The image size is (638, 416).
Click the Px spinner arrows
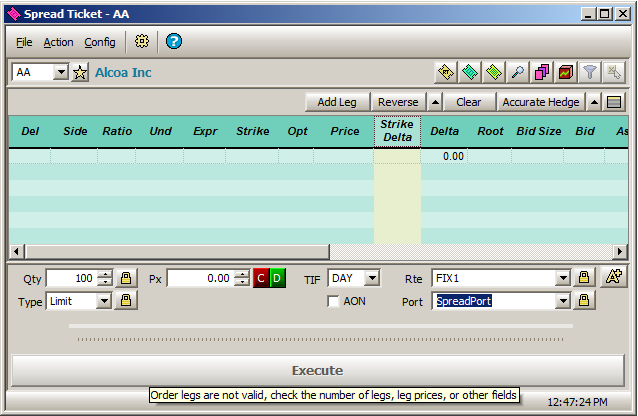(242, 278)
